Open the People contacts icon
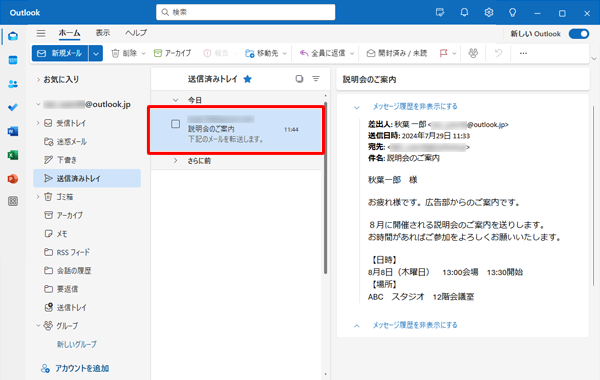Screen dimensions: 600x380 13,84
